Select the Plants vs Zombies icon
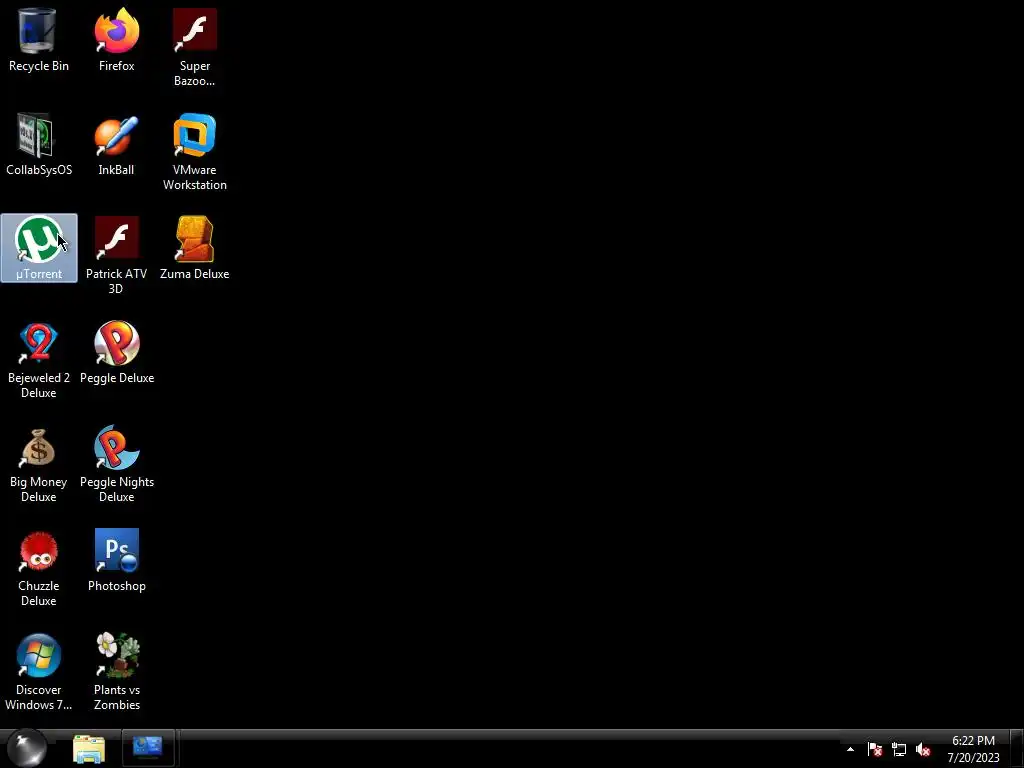The height and width of the screenshot is (768, 1024). tap(116, 671)
